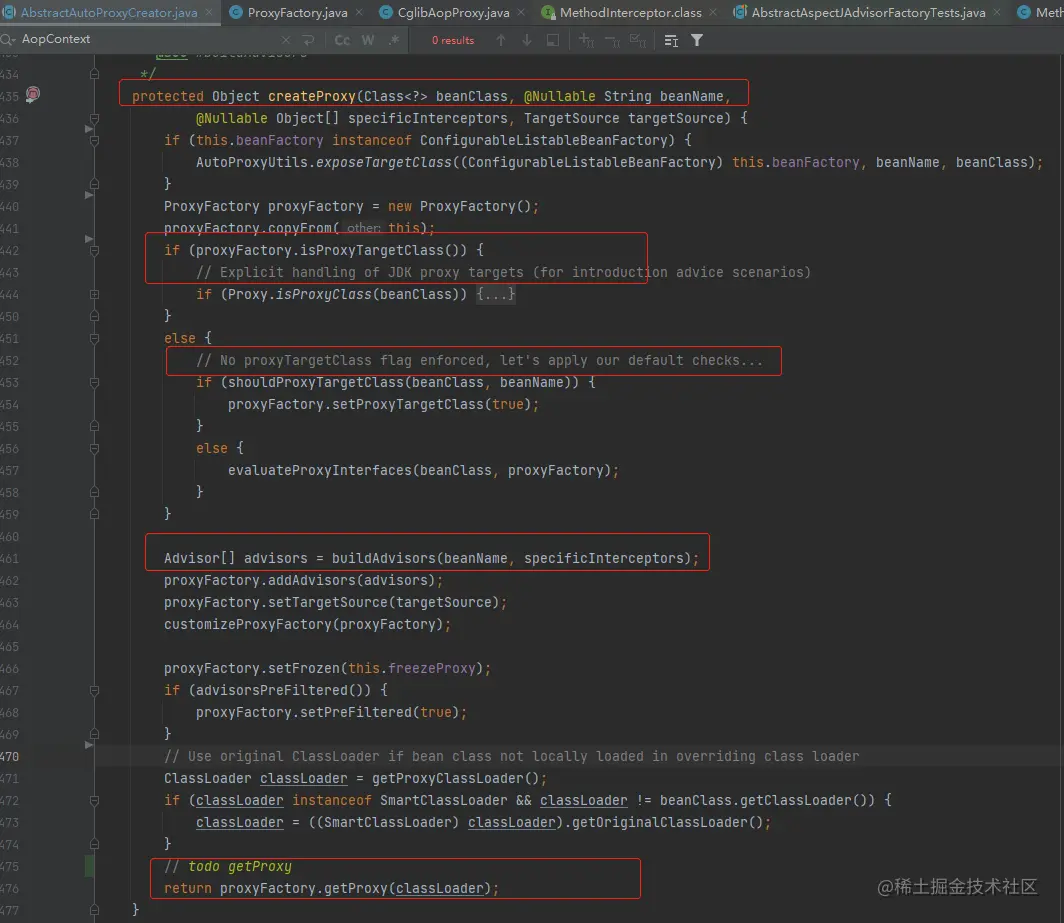Close the AbstractAspectJAdvisorFactoryTests.java tab

pos(997,12)
